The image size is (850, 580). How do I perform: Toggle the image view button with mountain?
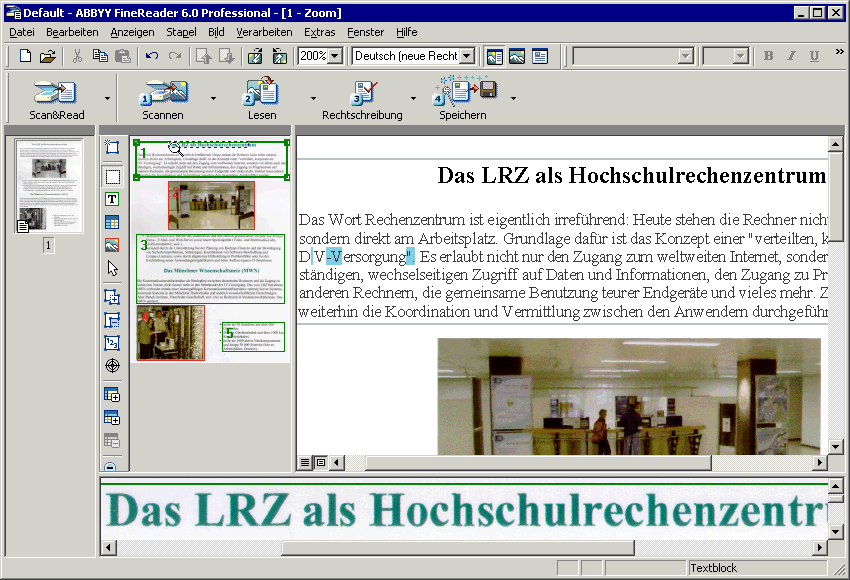tap(517, 56)
